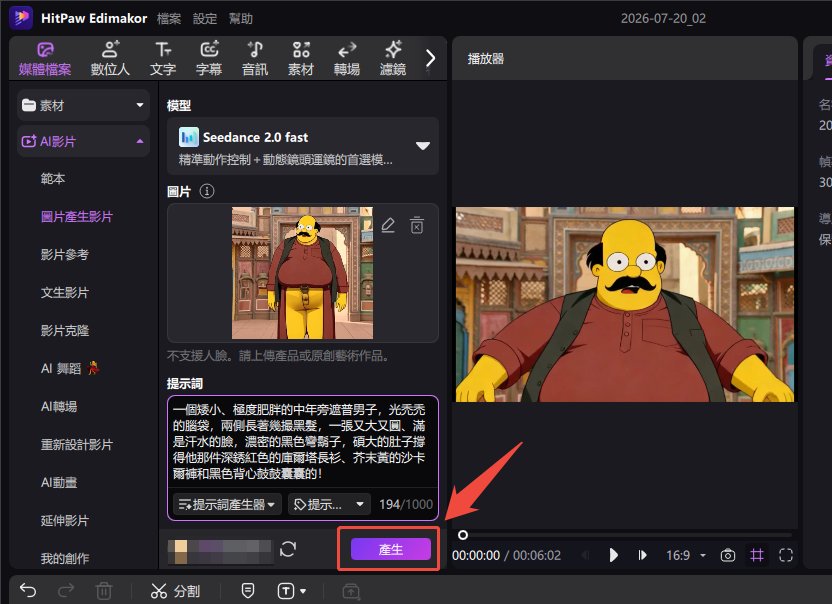The height and width of the screenshot is (604, 832).
Task: Click inside the 提示詞 prompt text box
Action: point(302,442)
